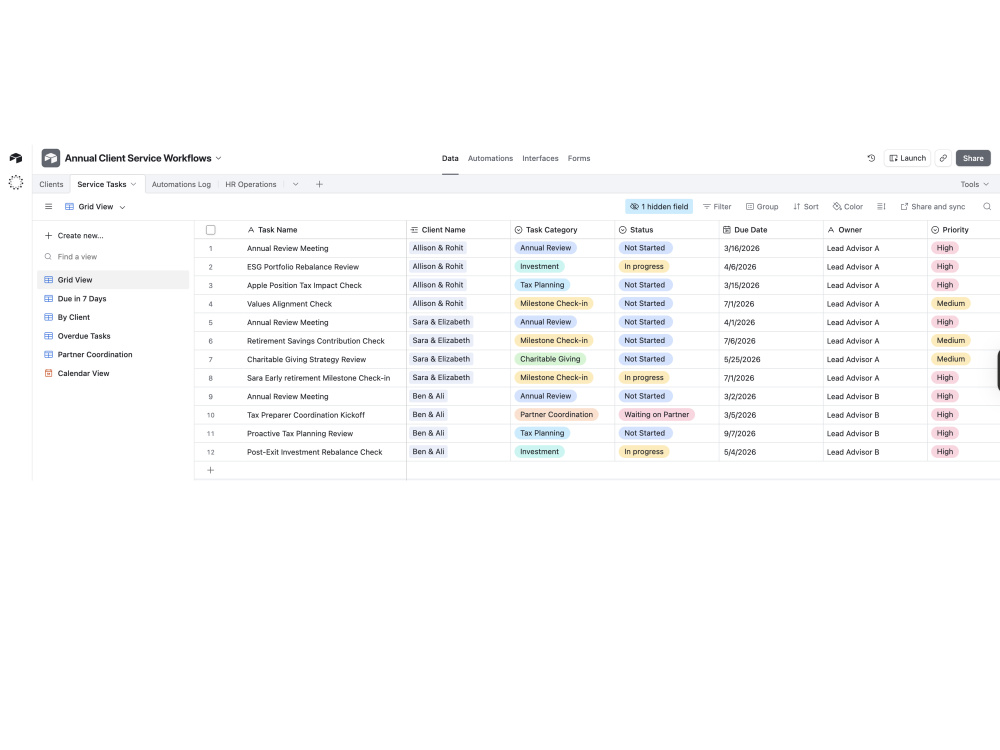
Task: Expand the more tables chevron
Action: pyautogui.click(x=295, y=184)
